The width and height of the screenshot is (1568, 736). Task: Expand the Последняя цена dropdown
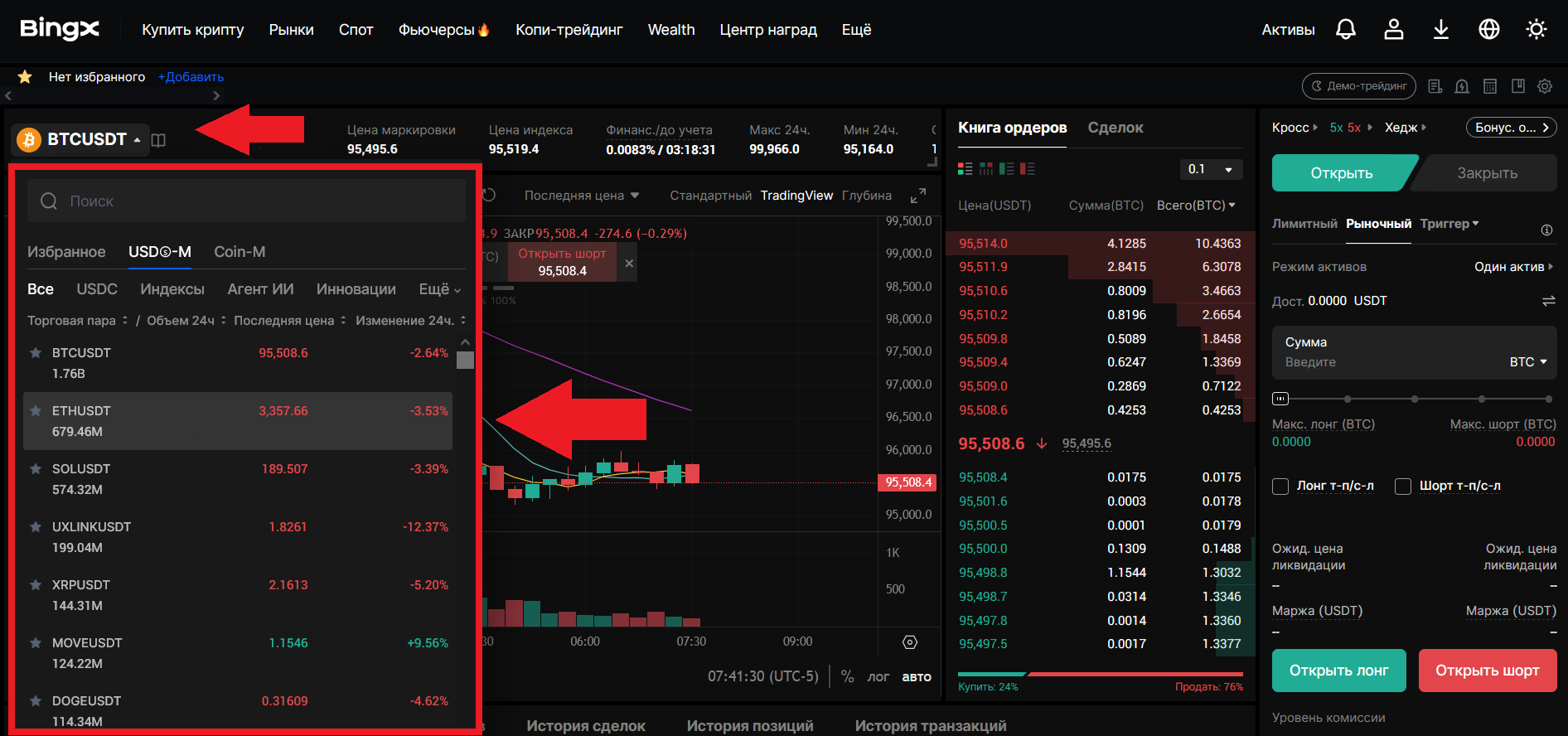click(x=582, y=196)
